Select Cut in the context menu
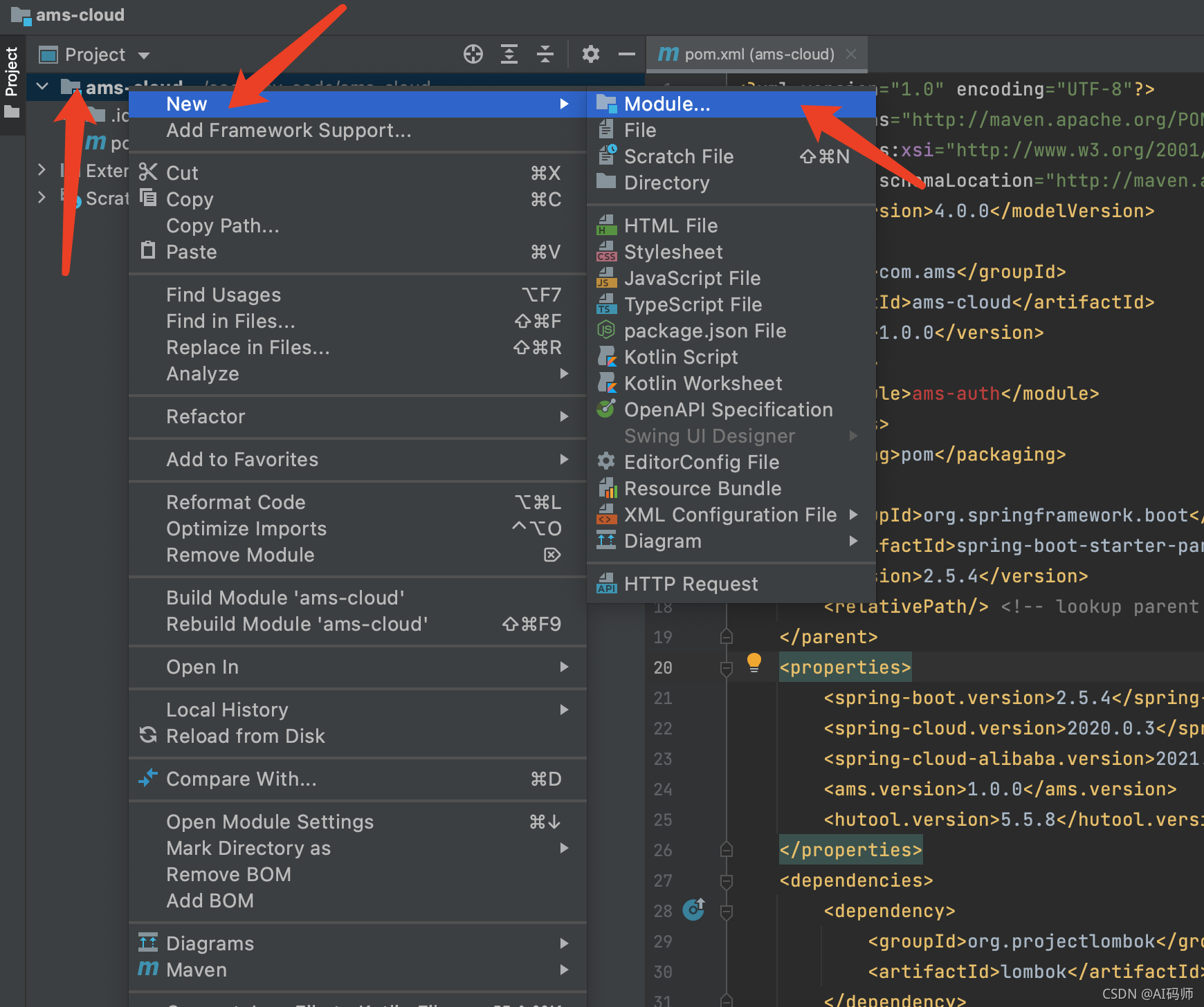The width and height of the screenshot is (1204, 1007). tap(358, 173)
